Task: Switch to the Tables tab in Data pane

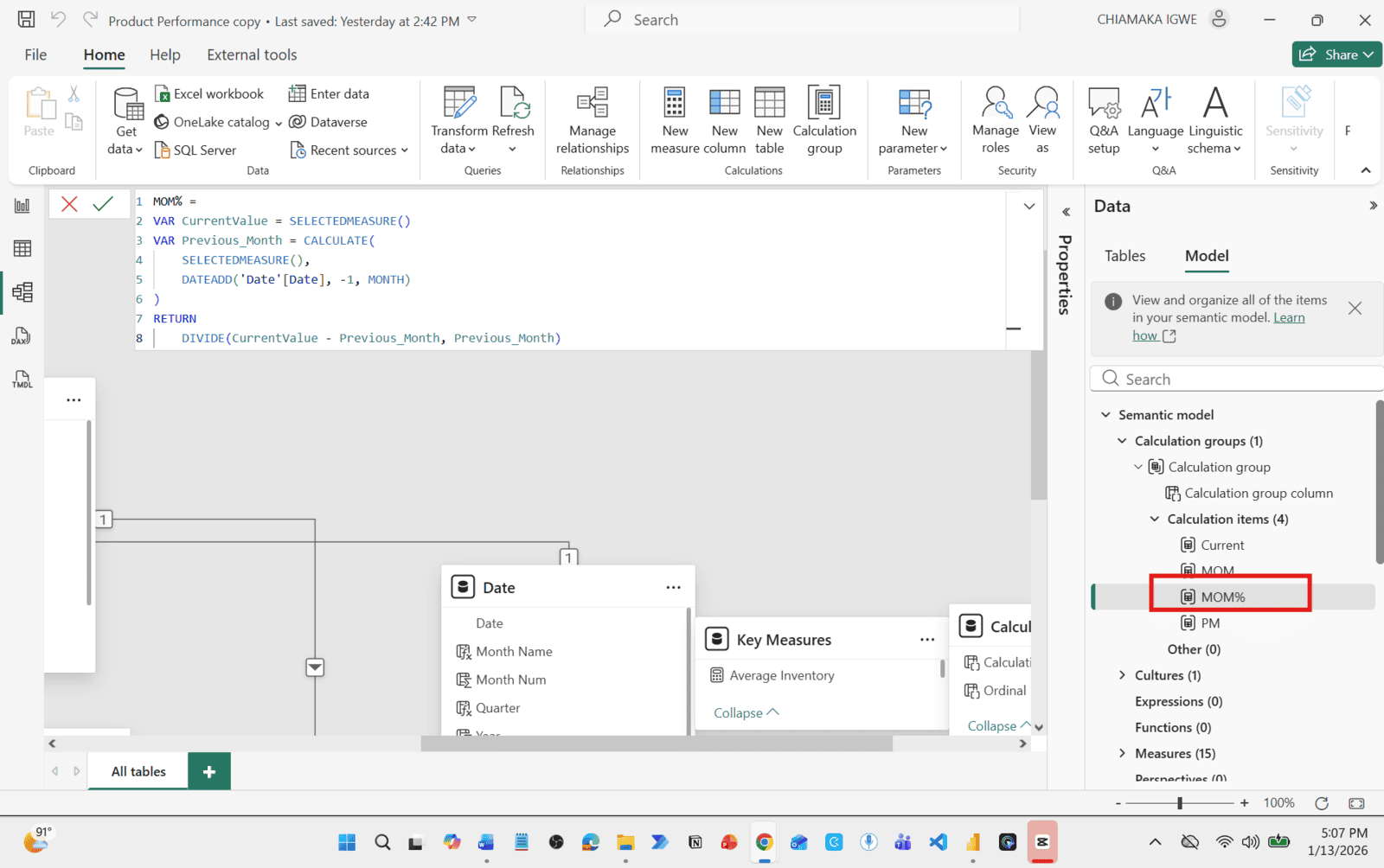Action: tap(1124, 256)
